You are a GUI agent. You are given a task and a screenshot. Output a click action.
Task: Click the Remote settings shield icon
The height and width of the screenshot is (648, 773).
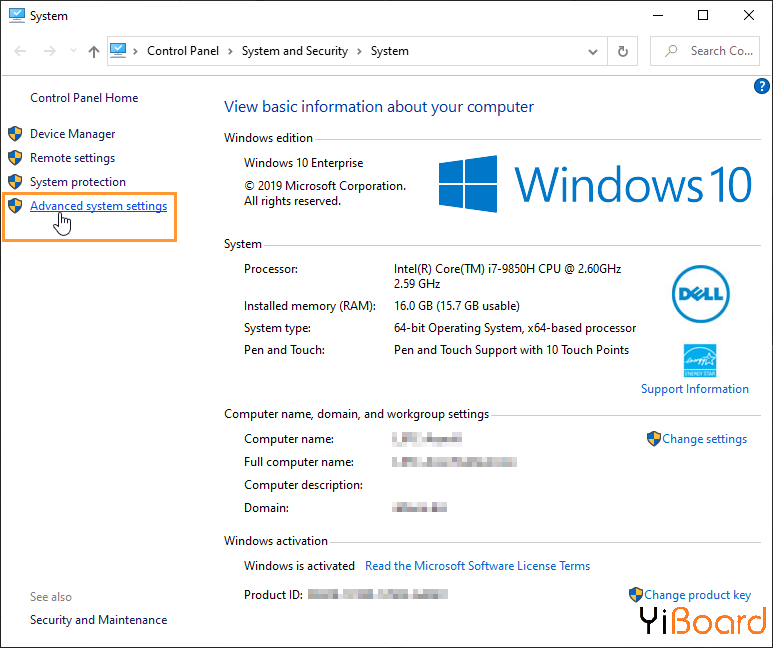tap(15, 158)
